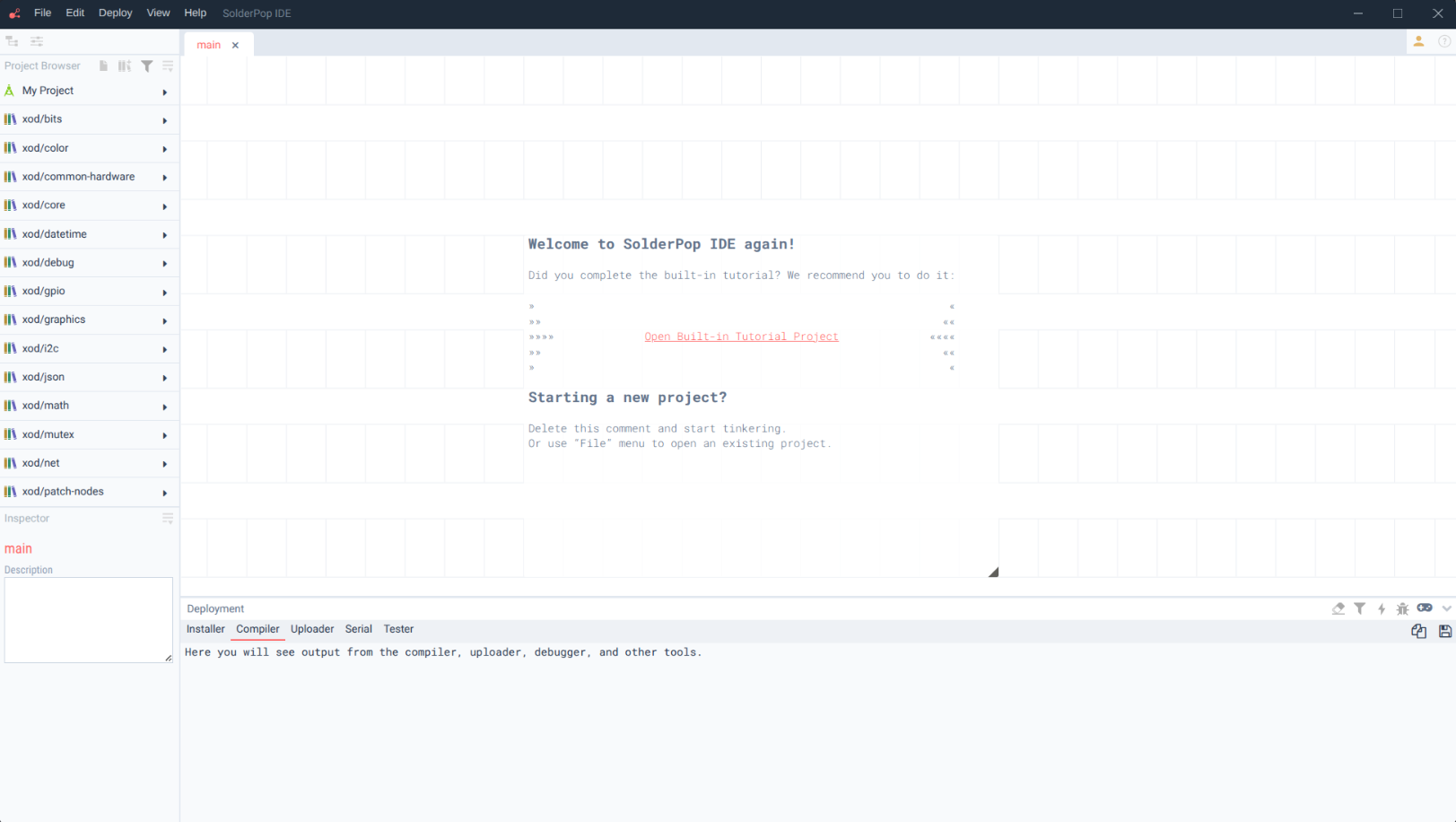Switch to the Compiler tab
This screenshot has height=822, width=1456.
tap(257, 629)
